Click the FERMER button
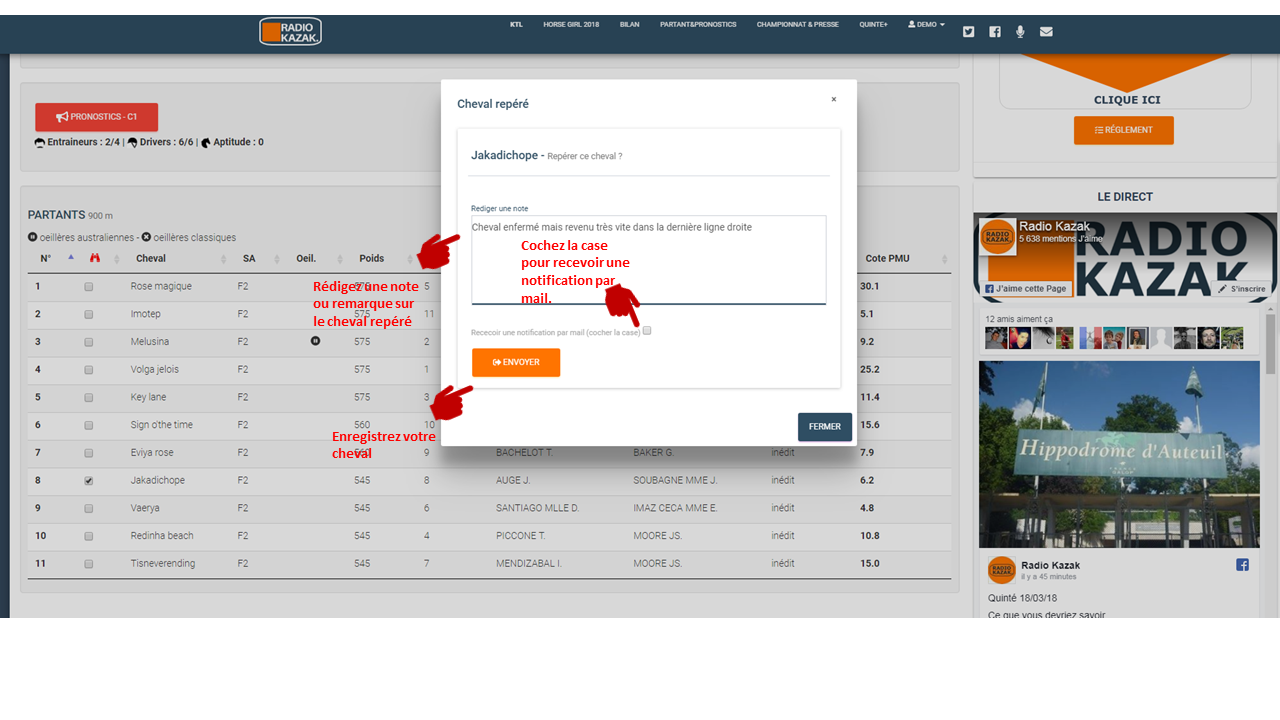The height and width of the screenshot is (720, 1280). [x=825, y=427]
